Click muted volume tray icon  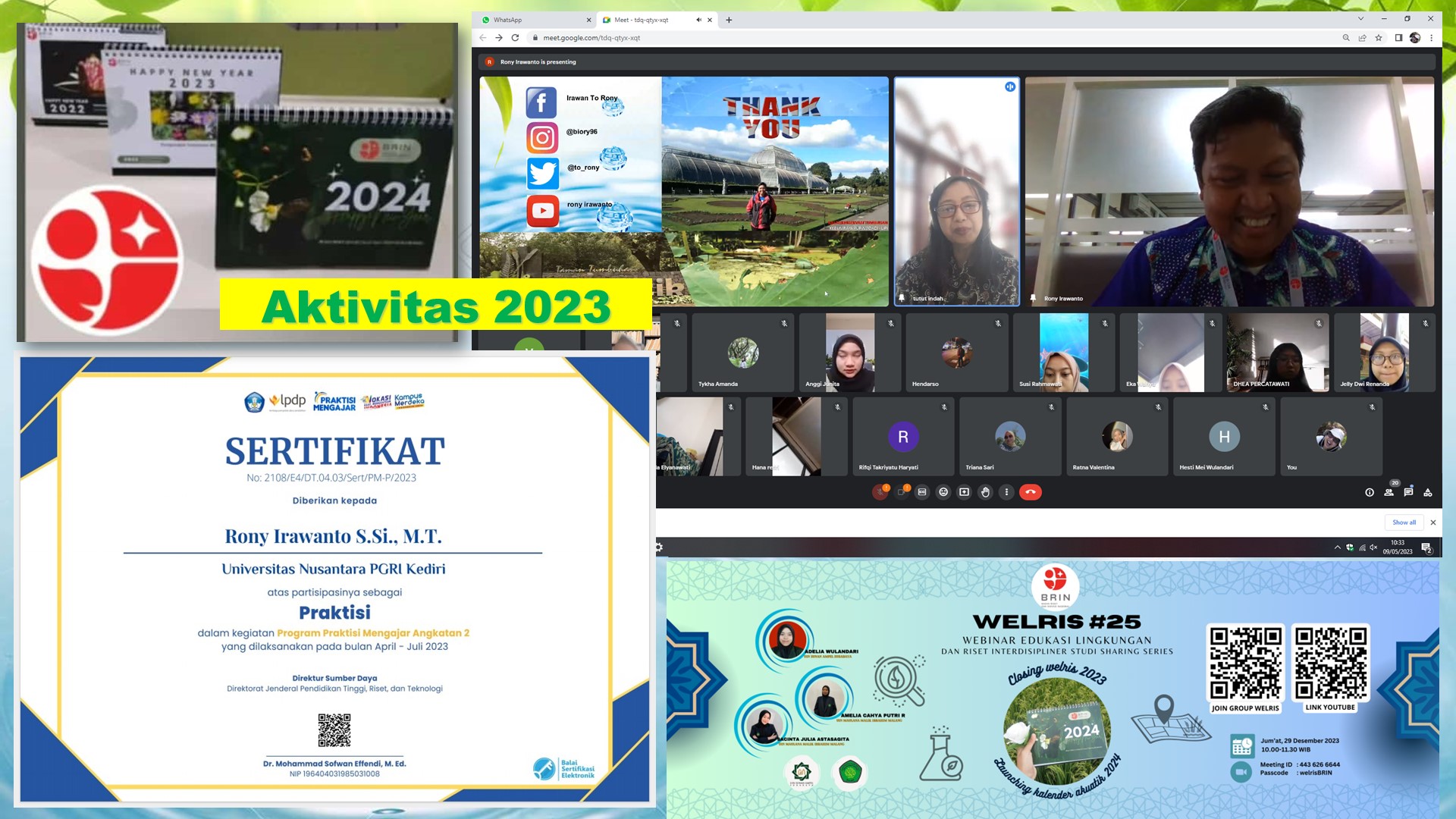pyautogui.click(x=1373, y=548)
